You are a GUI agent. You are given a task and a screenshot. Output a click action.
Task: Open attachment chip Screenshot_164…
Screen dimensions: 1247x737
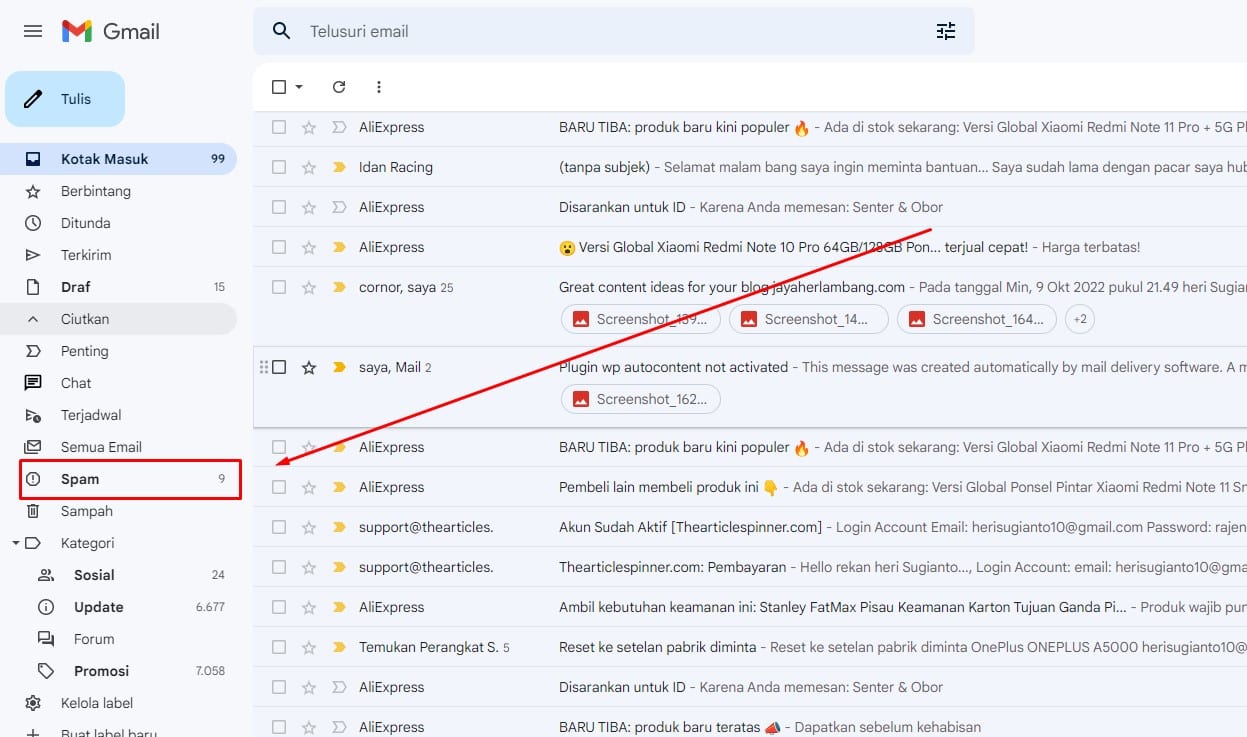tap(977, 319)
